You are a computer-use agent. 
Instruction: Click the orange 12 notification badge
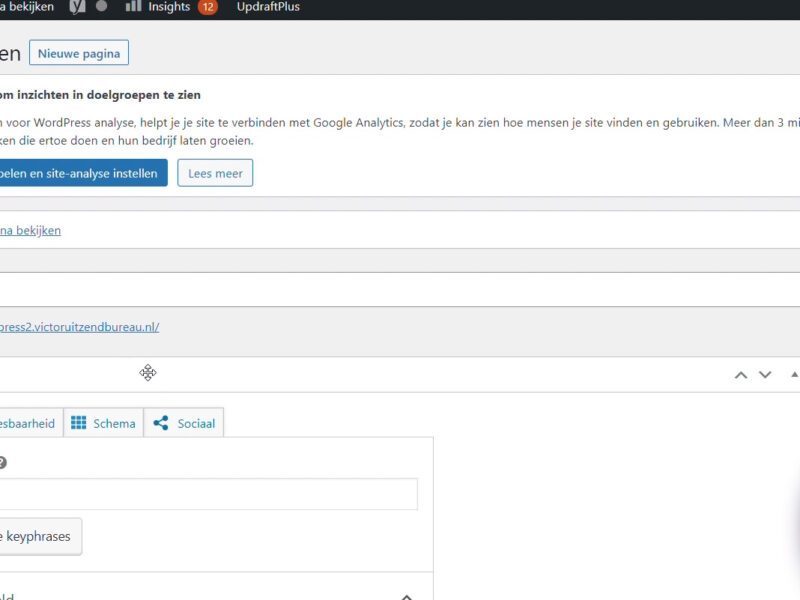207,7
